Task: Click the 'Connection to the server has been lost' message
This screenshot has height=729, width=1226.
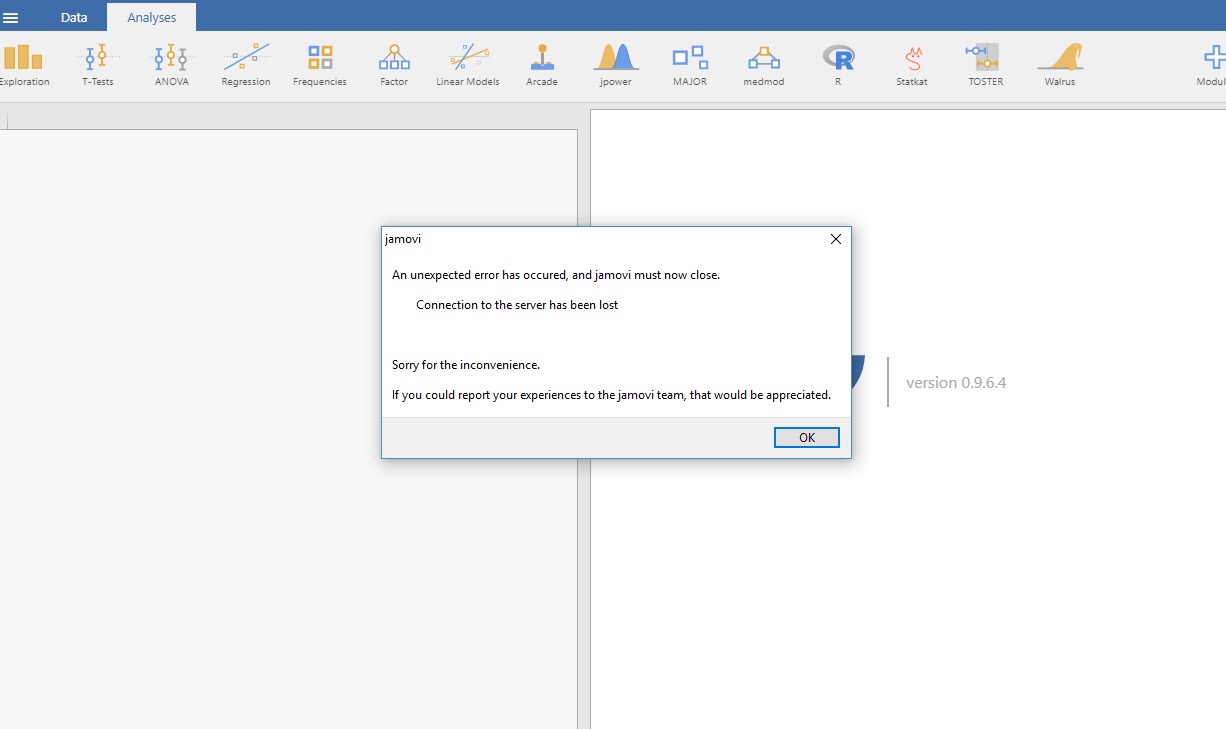Action: click(517, 305)
